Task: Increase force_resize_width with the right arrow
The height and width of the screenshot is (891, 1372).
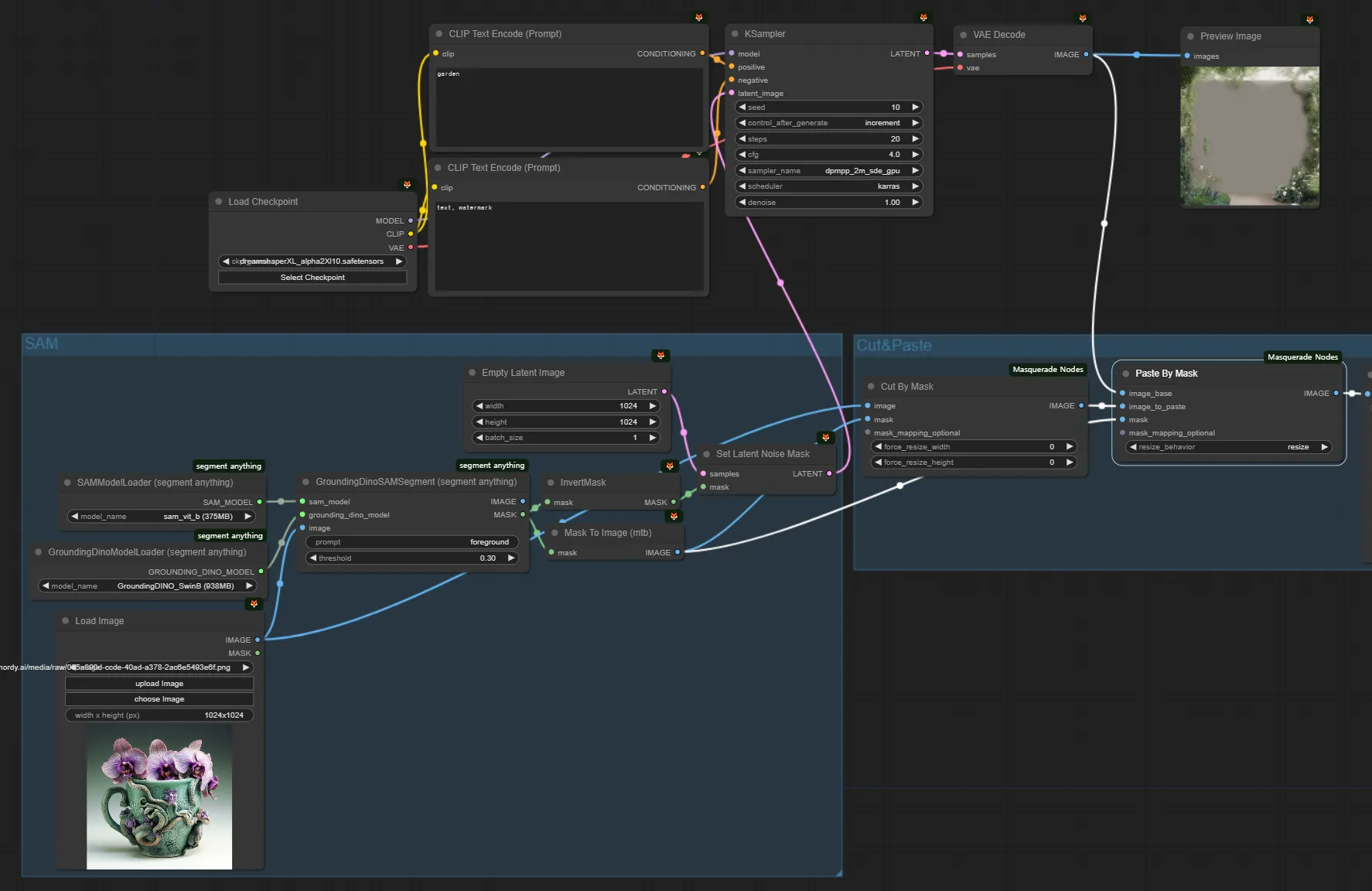Action: pos(1070,447)
